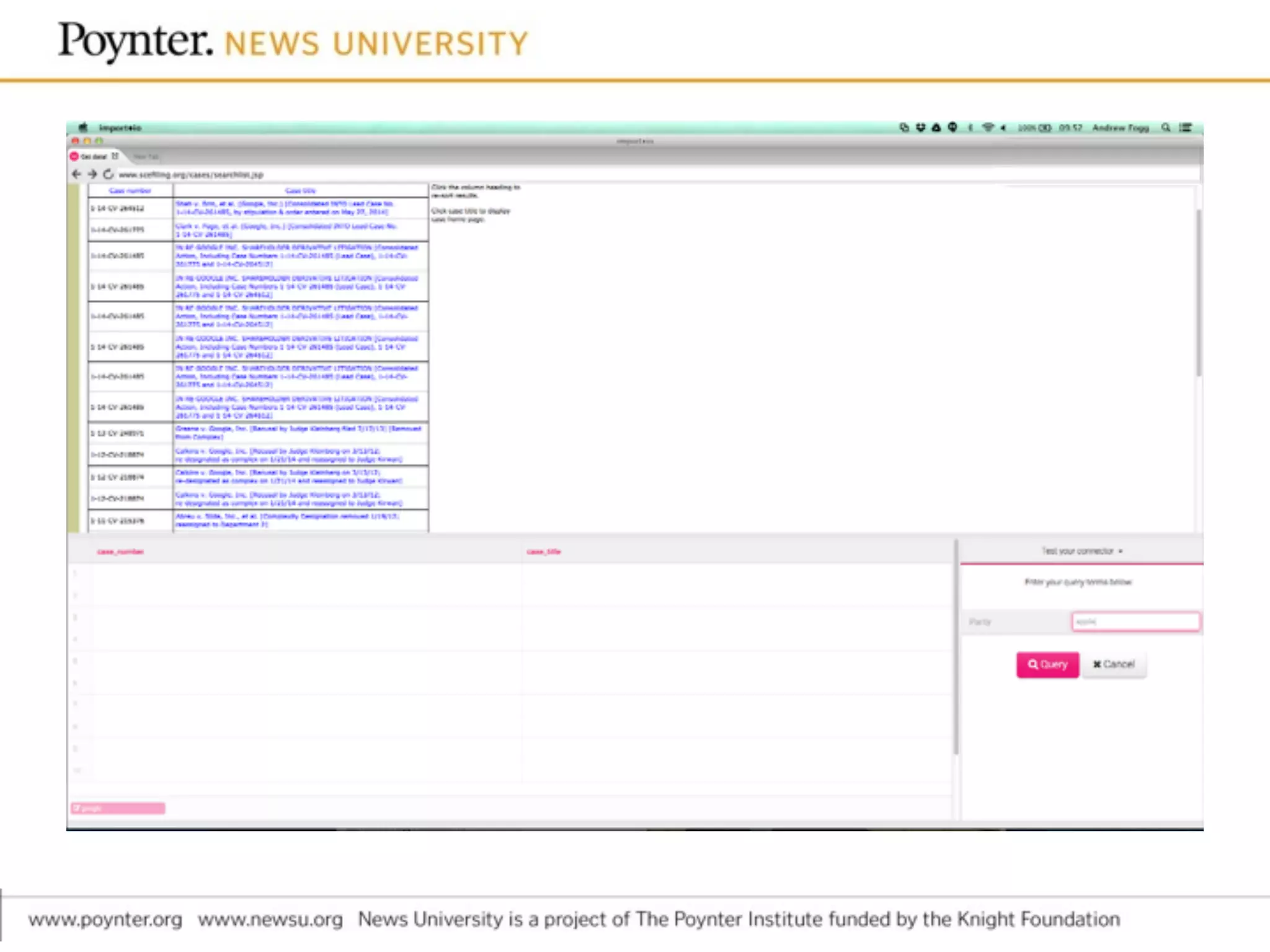The height and width of the screenshot is (952, 1270).
Task: Open the import.io application menu
Action: coord(120,128)
